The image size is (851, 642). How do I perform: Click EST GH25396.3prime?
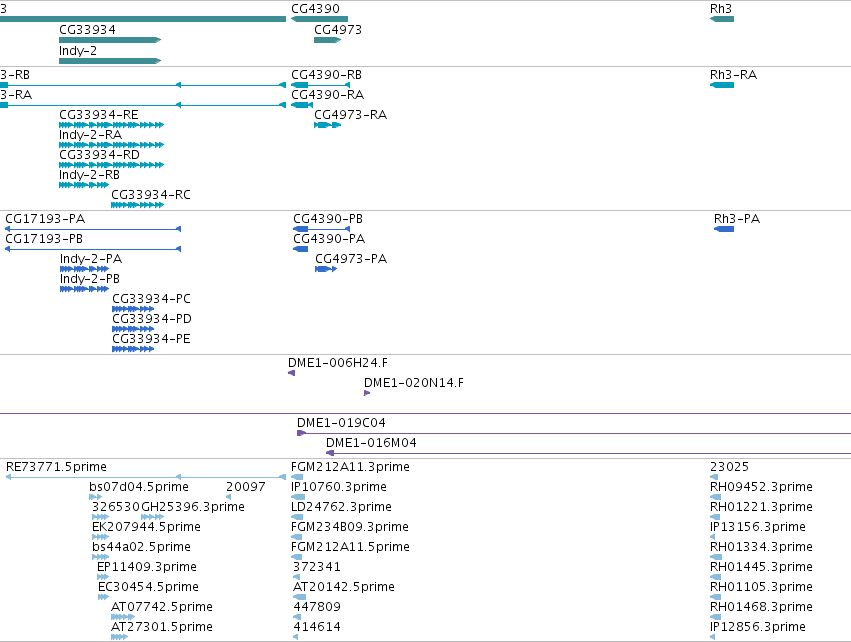coord(152,517)
